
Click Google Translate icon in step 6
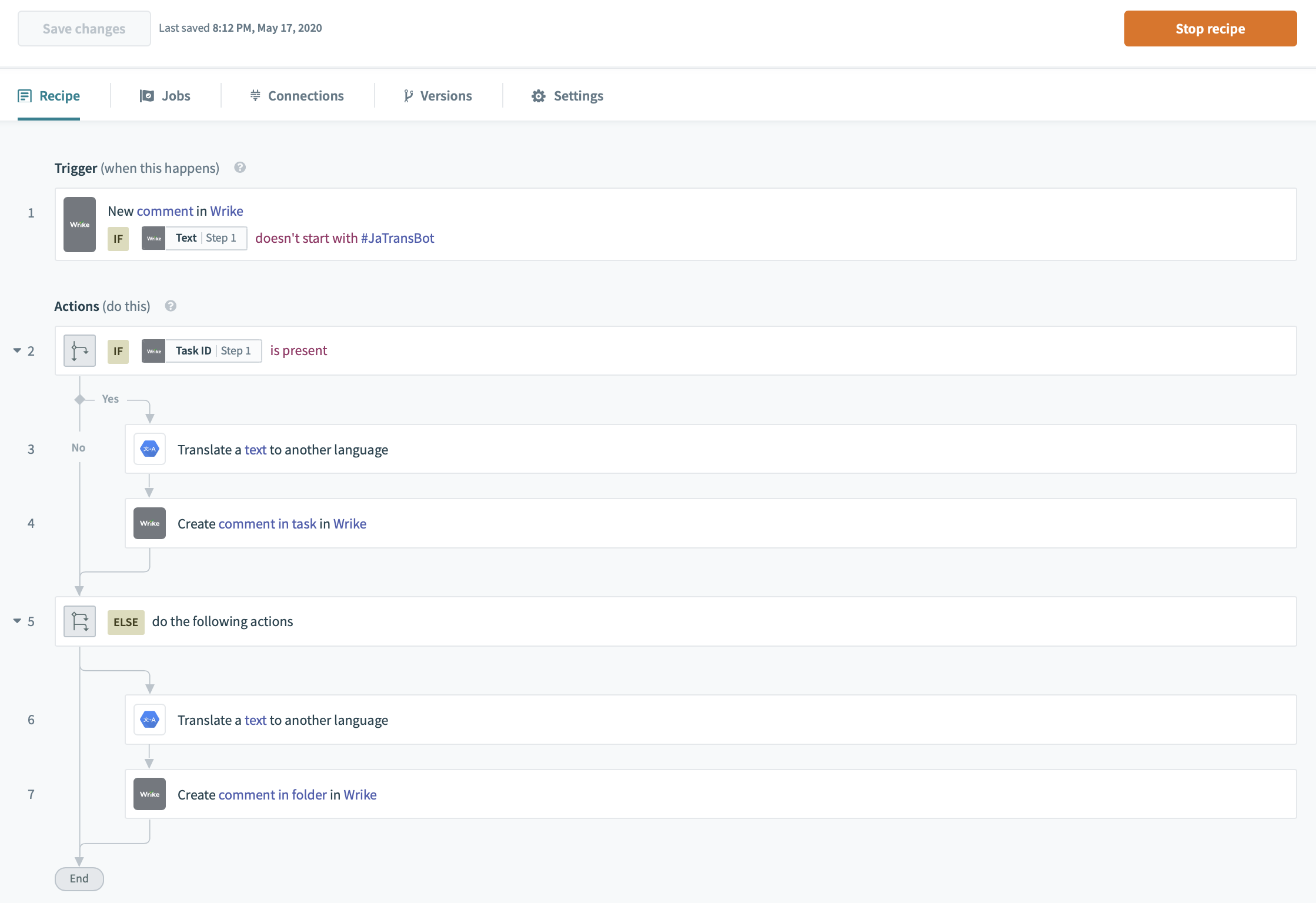tap(149, 720)
